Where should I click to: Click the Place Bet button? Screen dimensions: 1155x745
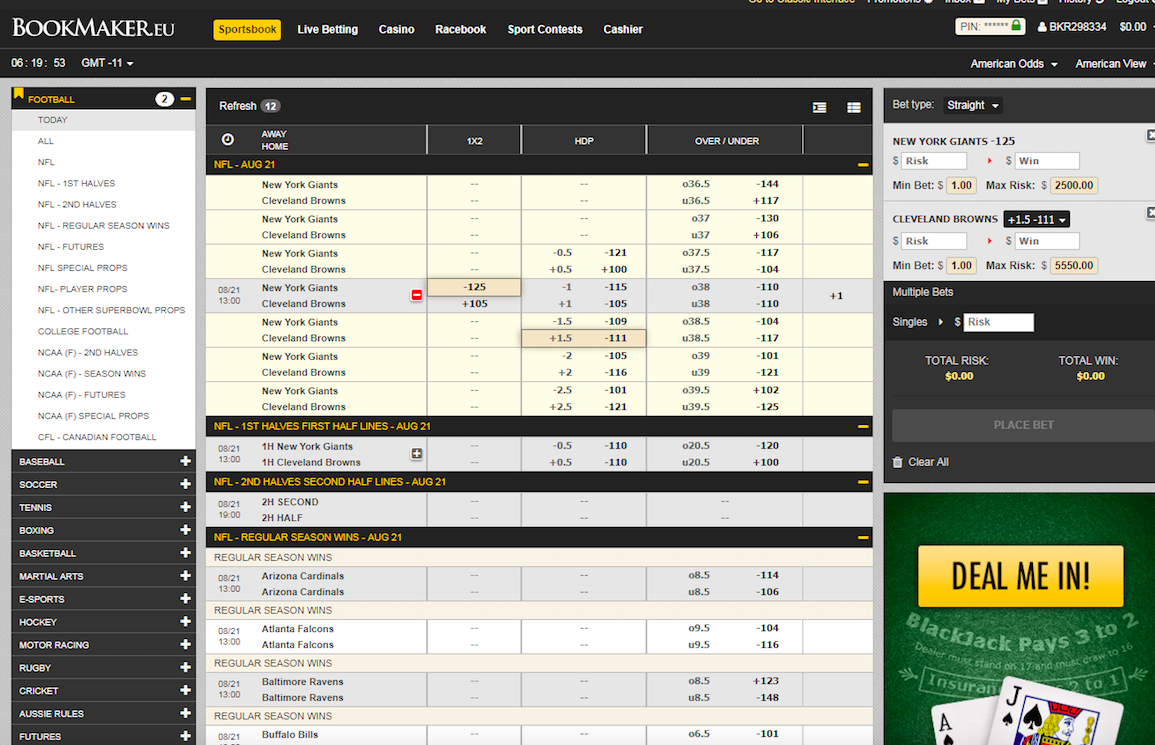[1023, 425]
